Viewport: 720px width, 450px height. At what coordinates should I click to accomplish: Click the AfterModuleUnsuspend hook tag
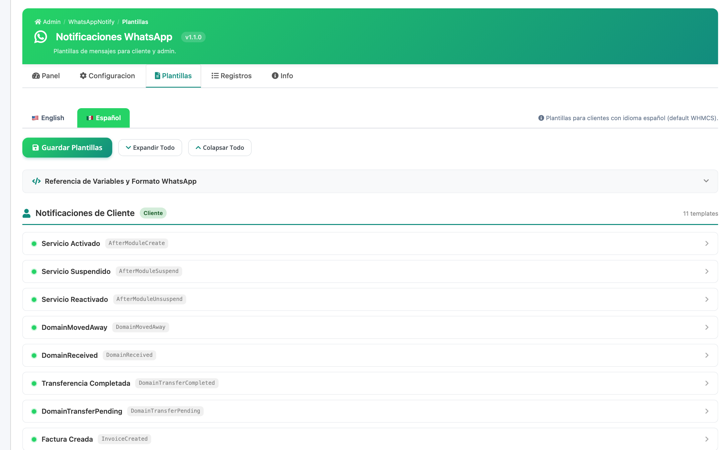point(149,299)
